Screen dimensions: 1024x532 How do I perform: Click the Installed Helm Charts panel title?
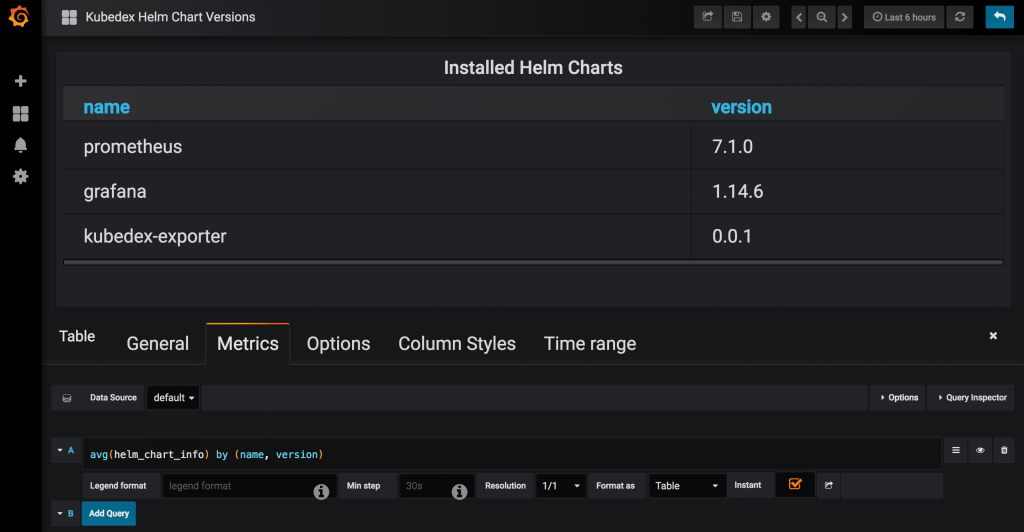[533, 68]
